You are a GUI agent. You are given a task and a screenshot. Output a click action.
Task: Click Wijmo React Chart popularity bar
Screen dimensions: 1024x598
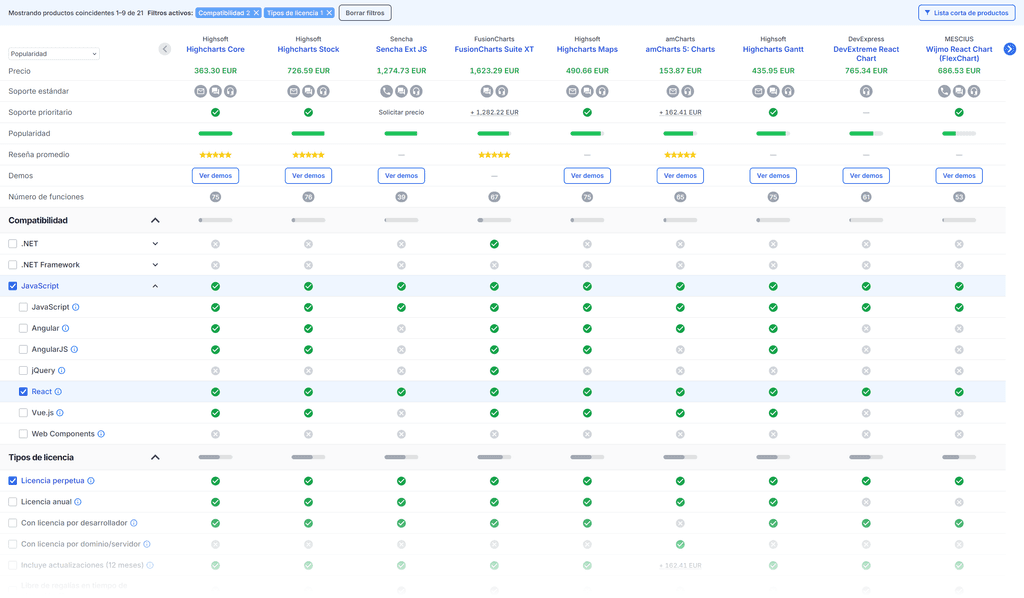click(x=959, y=133)
